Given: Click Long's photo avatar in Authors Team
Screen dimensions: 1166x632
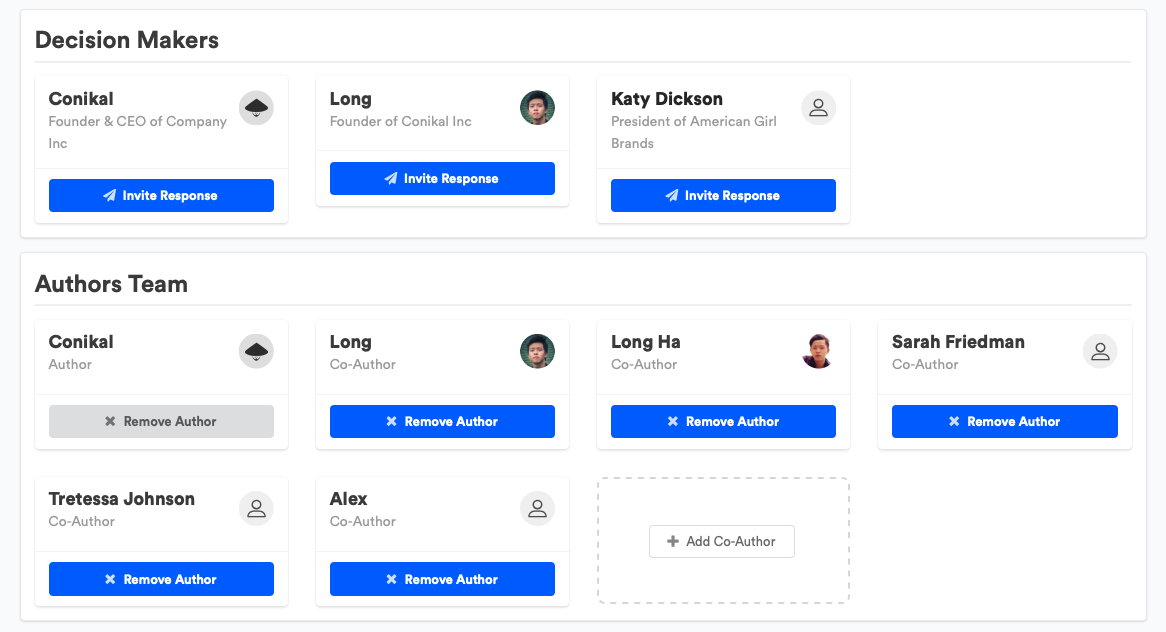Looking at the screenshot, I should pyautogui.click(x=537, y=351).
